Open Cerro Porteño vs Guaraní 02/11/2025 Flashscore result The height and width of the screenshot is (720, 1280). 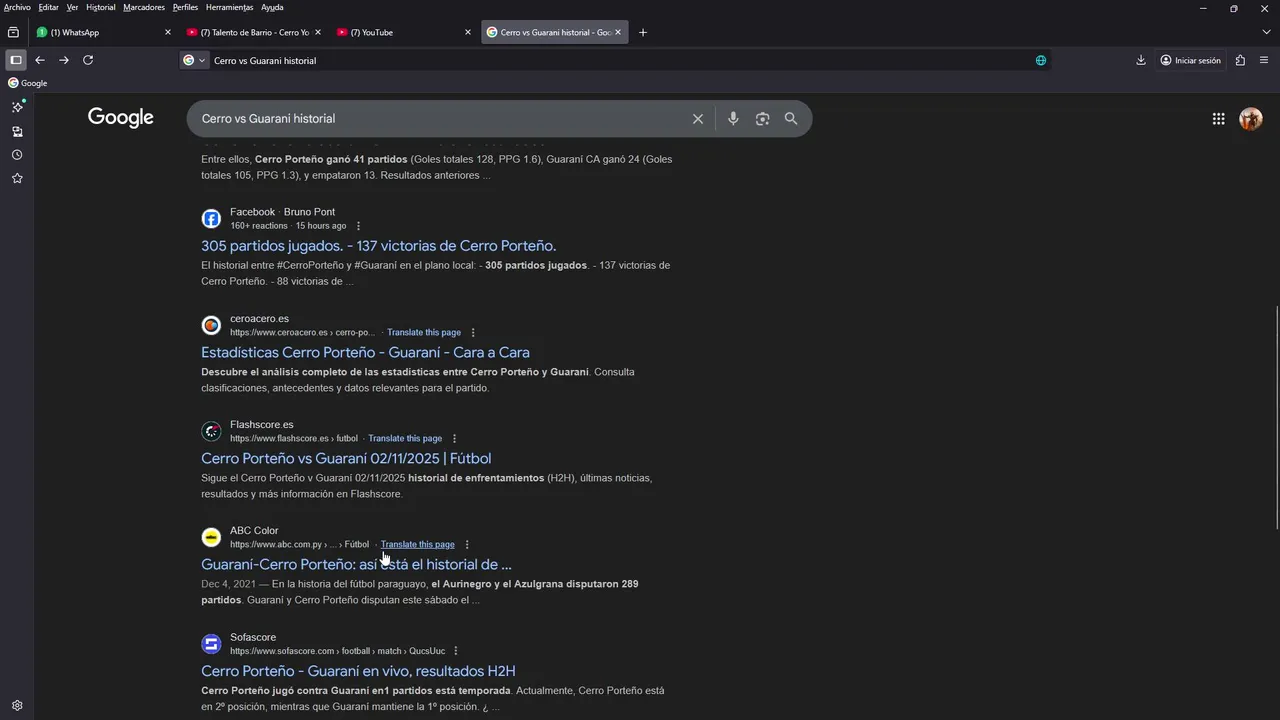(346, 458)
